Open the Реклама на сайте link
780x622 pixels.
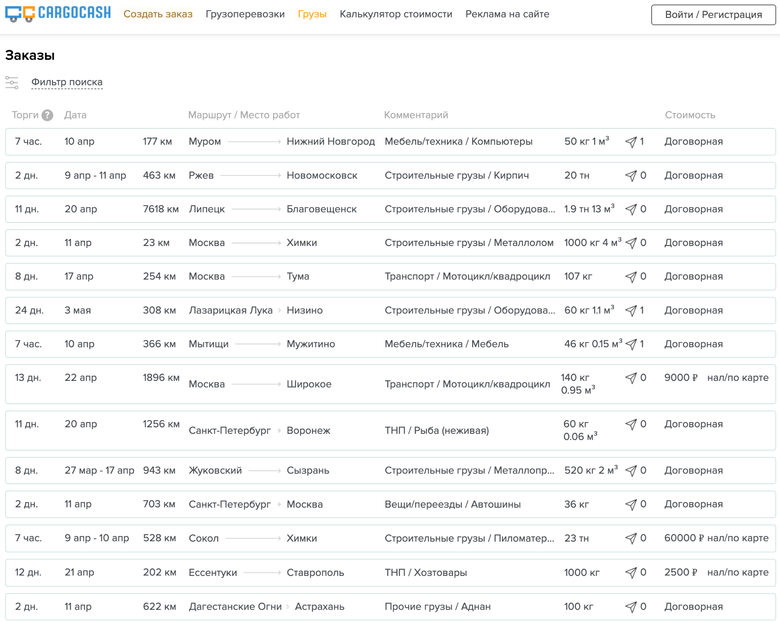coord(507,14)
